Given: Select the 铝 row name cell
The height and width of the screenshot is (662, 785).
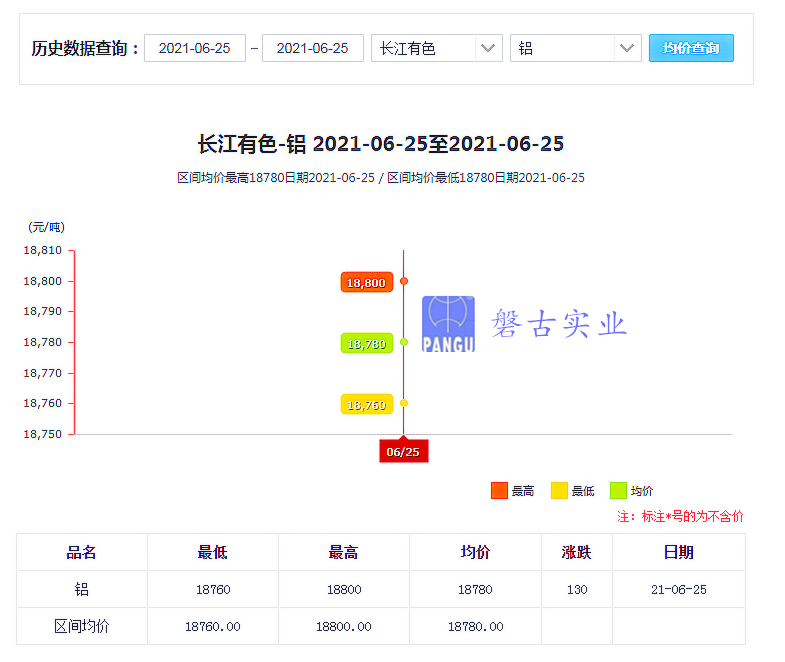Looking at the screenshot, I should 82,589.
